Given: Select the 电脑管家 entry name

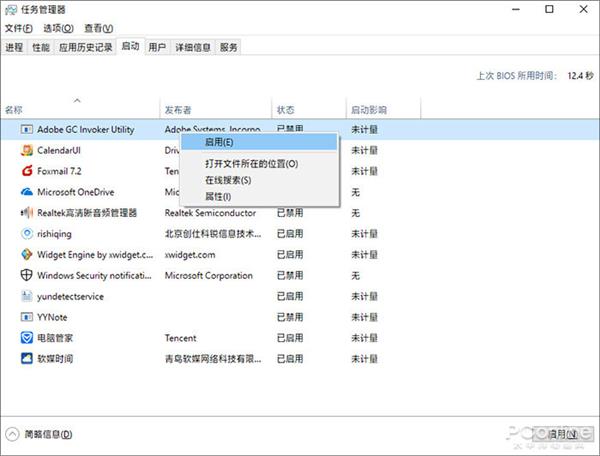Looking at the screenshot, I should point(55,338).
